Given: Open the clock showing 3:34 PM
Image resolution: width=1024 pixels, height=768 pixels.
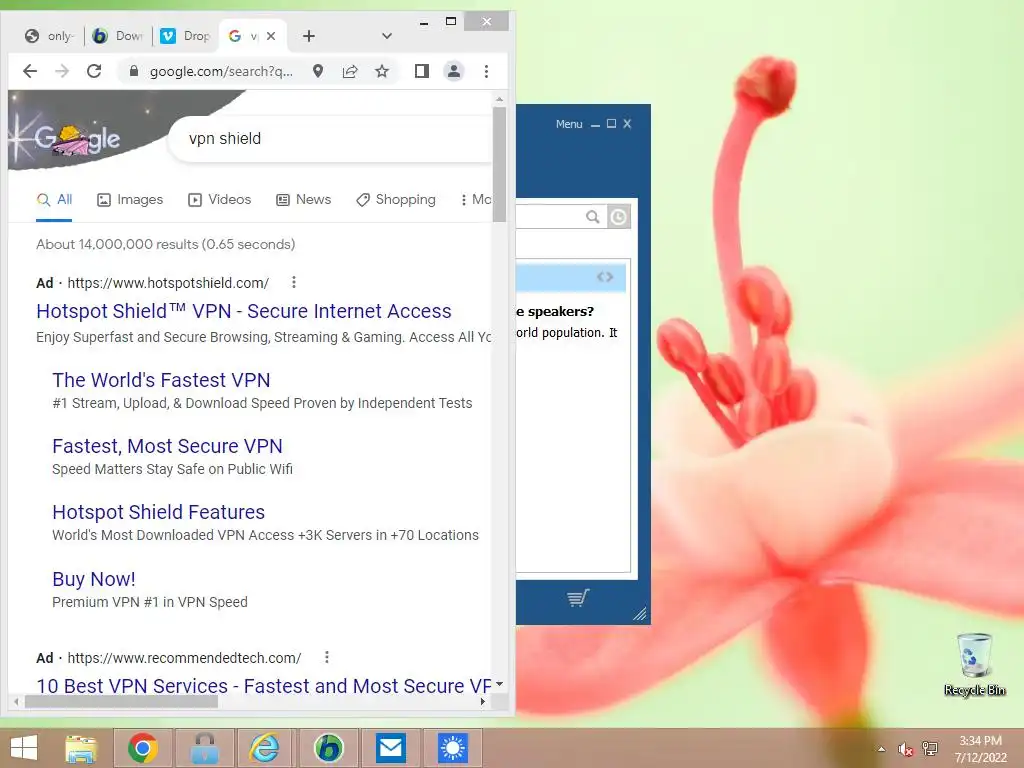Looking at the screenshot, I should 980,749.
